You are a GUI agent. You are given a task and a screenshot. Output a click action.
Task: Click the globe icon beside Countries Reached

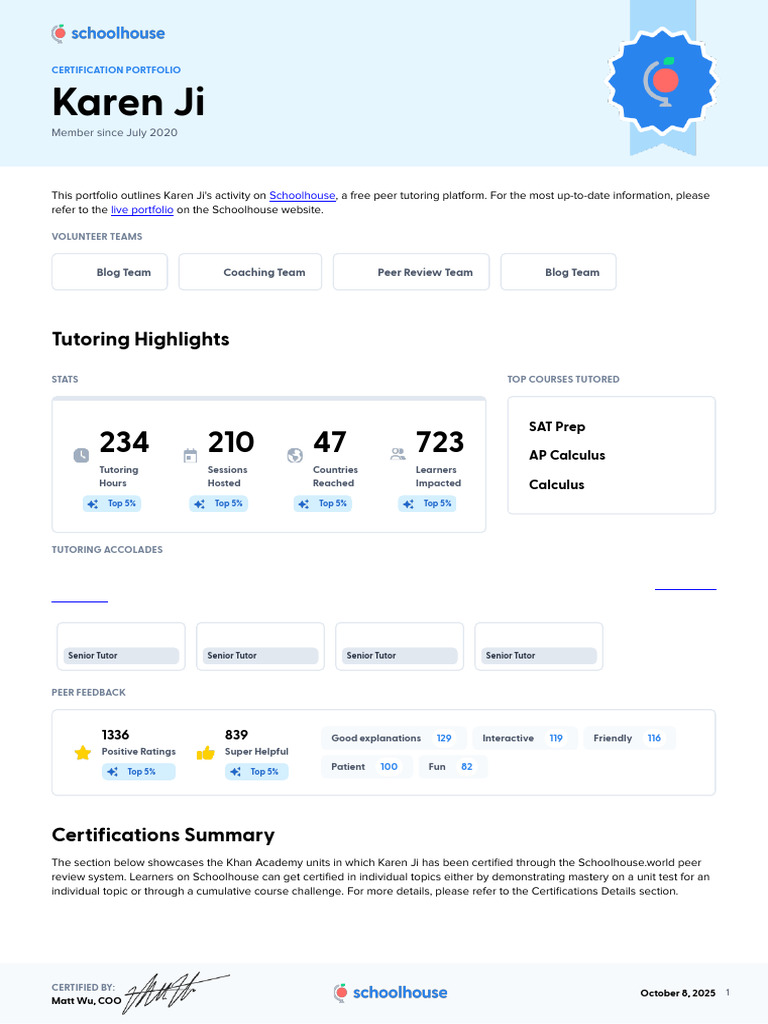[295, 455]
